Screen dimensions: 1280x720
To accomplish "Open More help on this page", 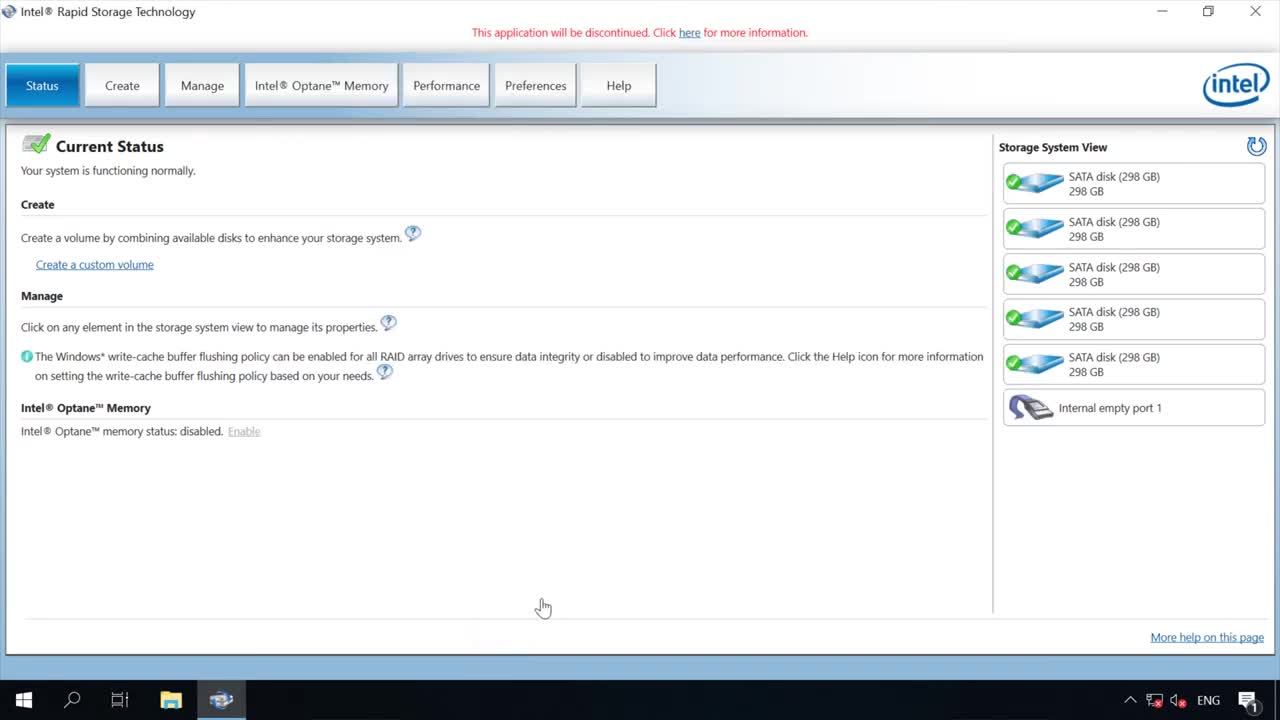I will tap(1207, 638).
